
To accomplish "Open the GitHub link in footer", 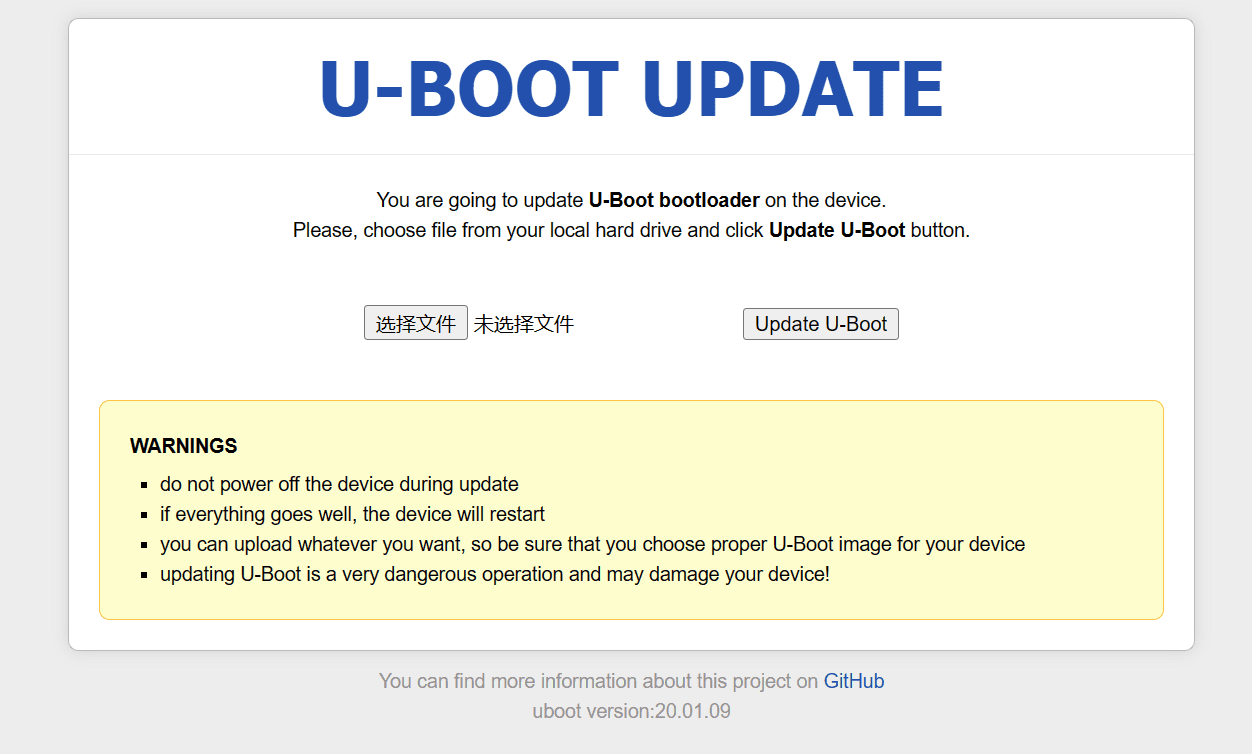I will click(853, 681).
